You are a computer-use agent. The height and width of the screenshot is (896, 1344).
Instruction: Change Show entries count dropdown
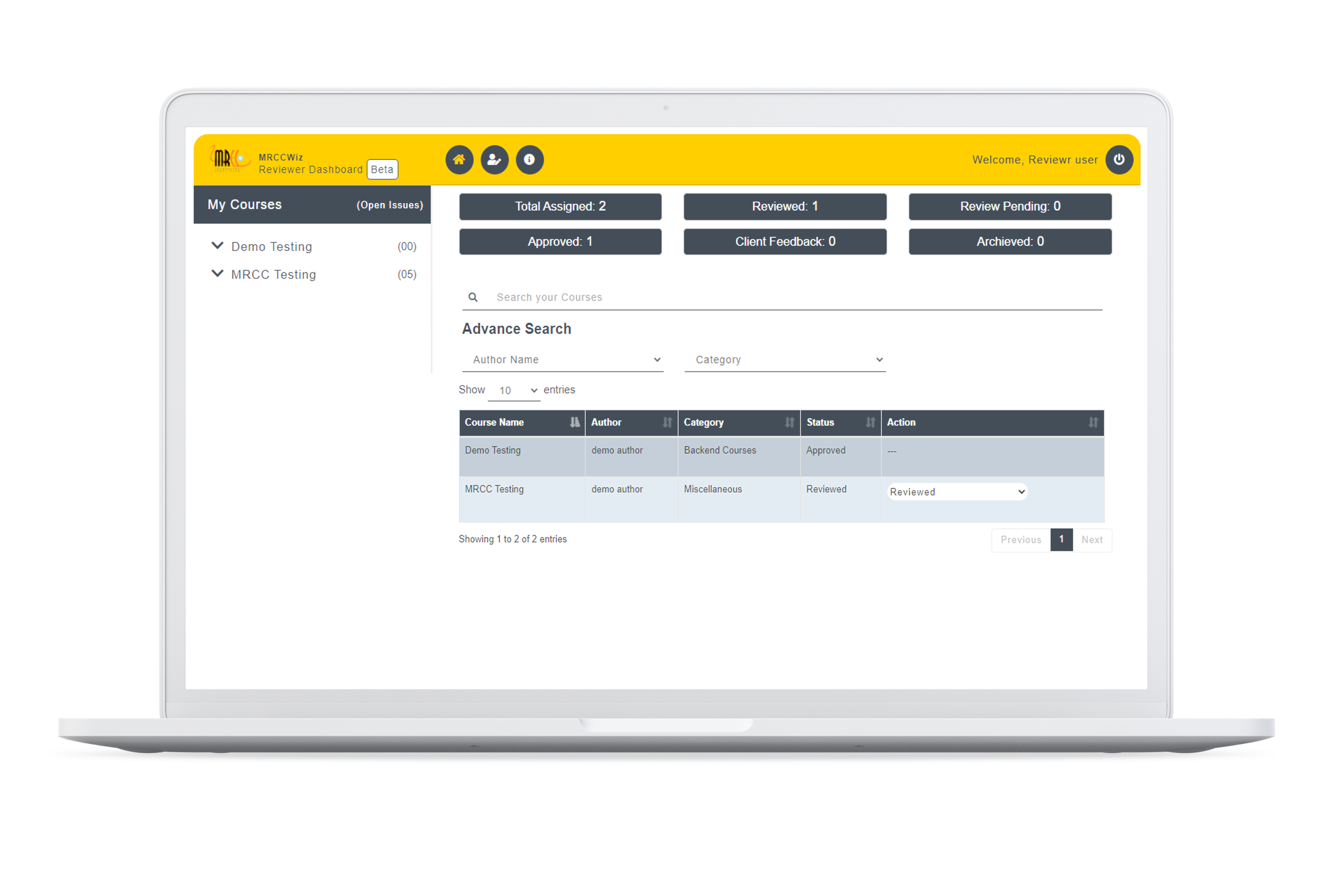pos(514,390)
